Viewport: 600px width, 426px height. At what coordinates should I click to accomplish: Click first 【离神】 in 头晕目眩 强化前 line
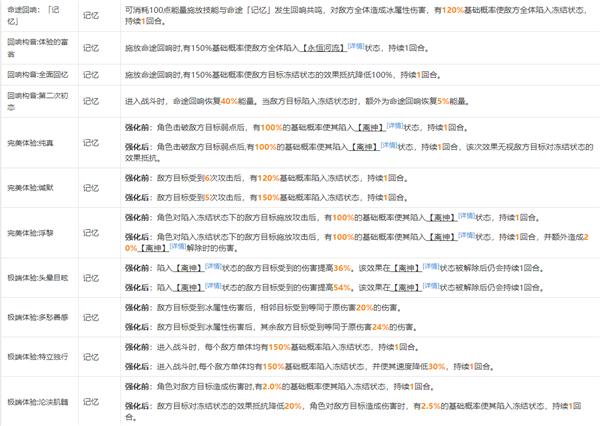[x=187, y=270]
